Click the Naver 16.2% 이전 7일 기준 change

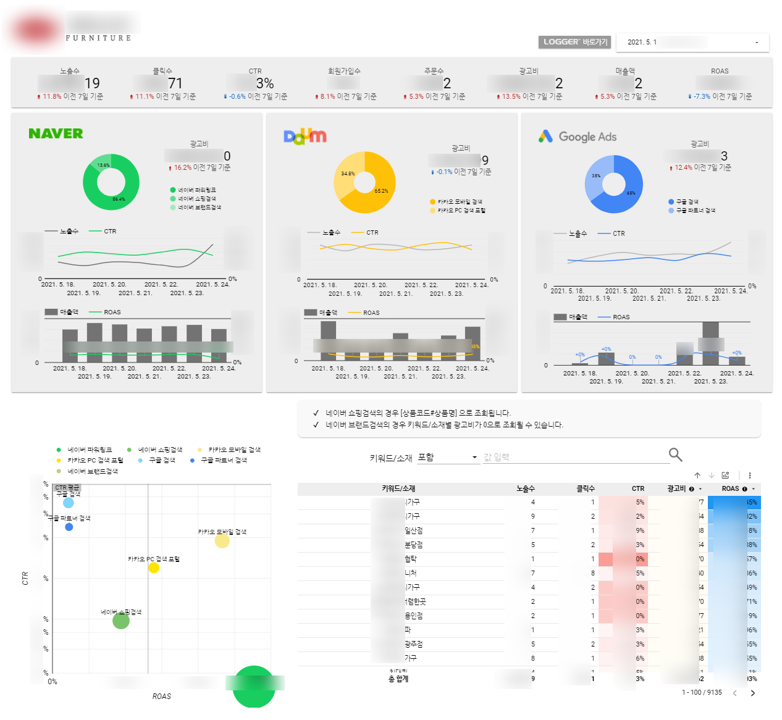[200, 168]
